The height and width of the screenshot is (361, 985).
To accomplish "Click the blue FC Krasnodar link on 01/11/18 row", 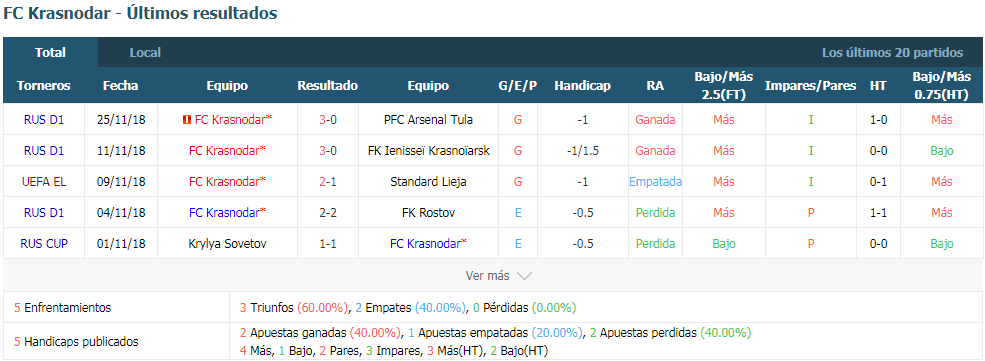I will point(428,244).
